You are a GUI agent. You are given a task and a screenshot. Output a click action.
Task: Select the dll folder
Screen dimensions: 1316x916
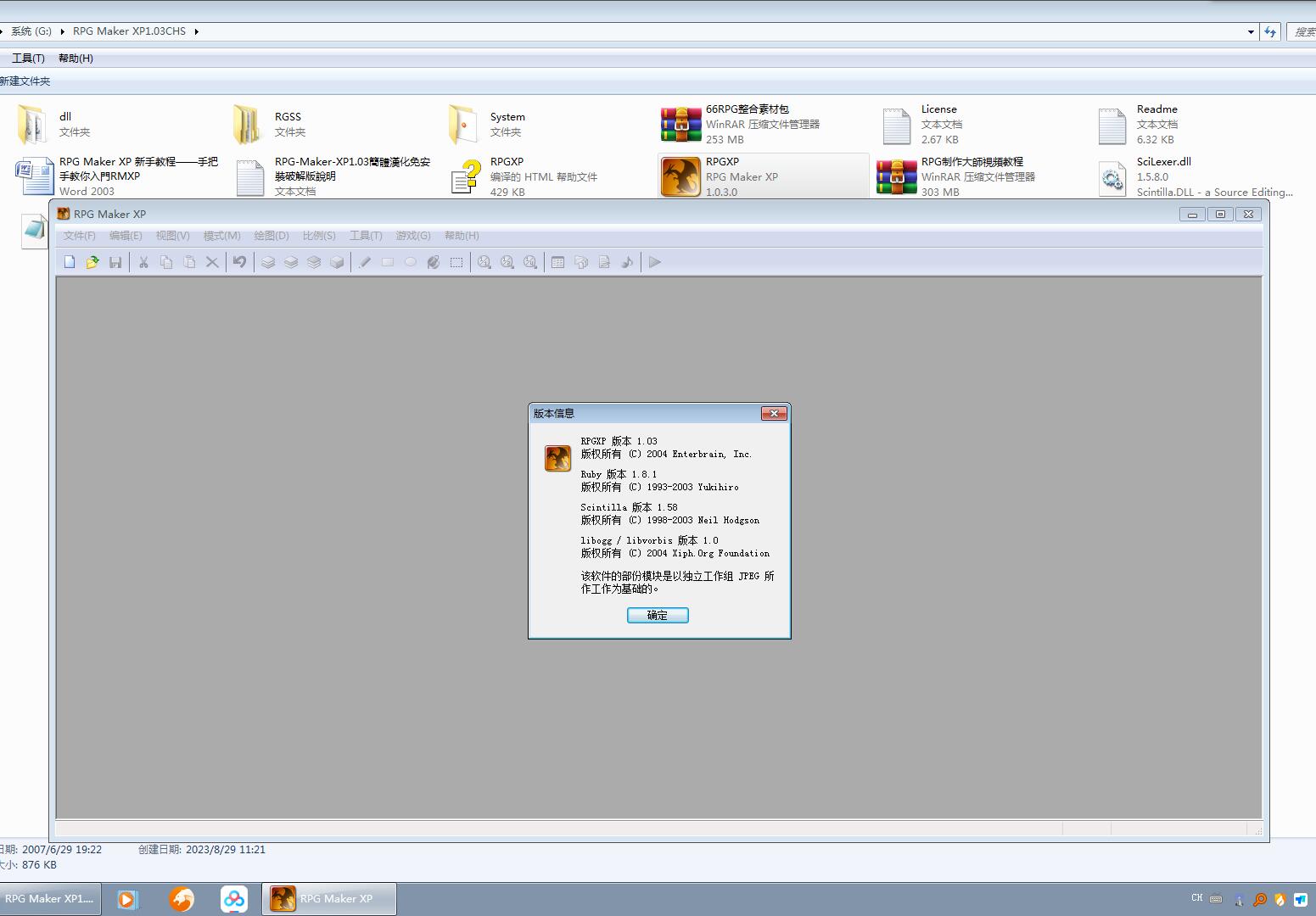click(55, 125)
